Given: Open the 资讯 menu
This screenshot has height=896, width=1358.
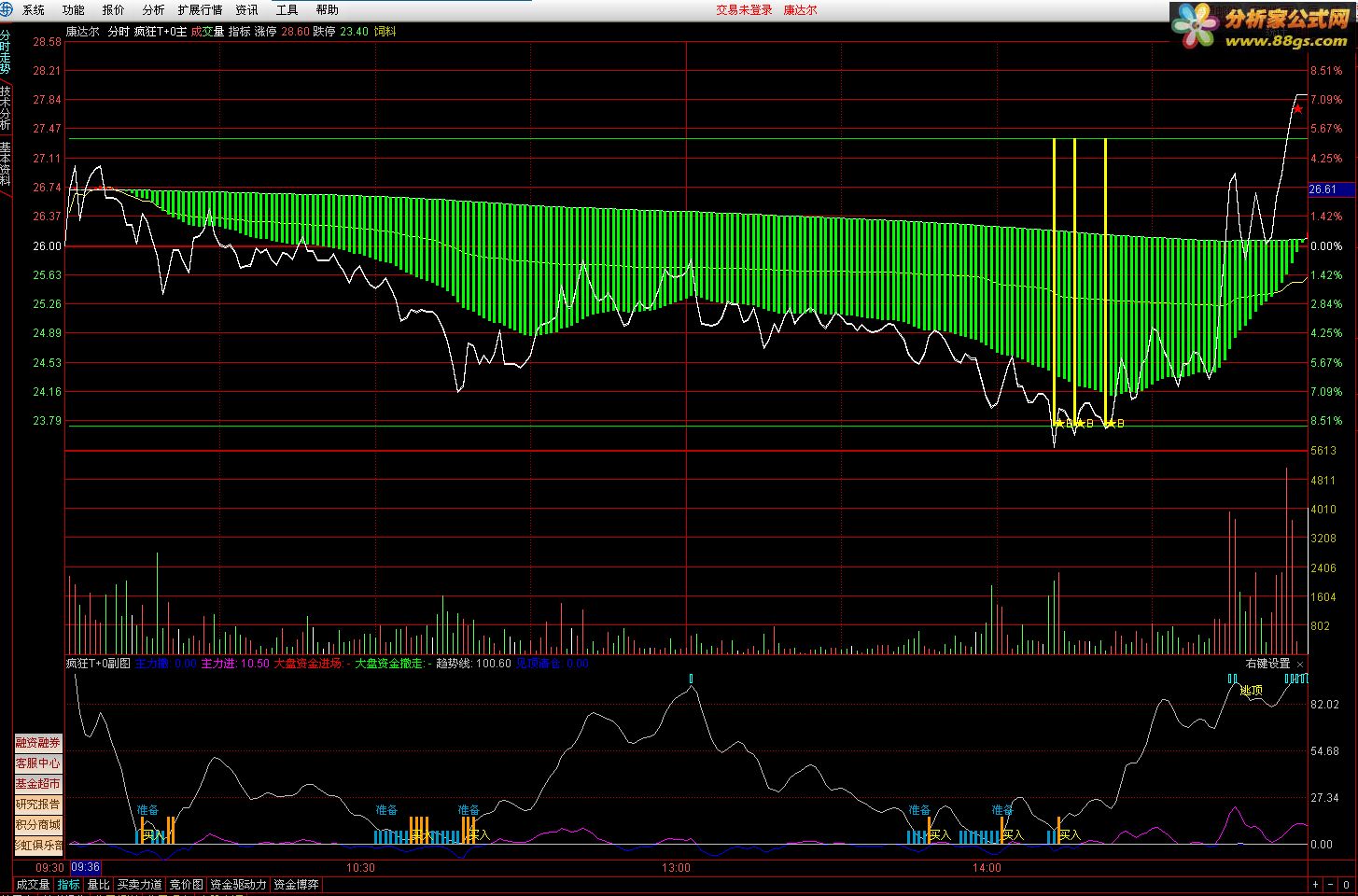Looking at the screenshot, I should point(246,10).
